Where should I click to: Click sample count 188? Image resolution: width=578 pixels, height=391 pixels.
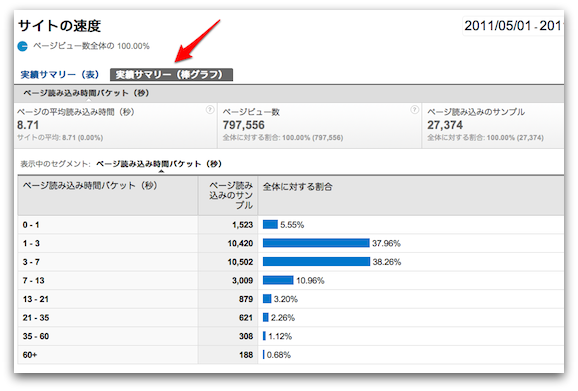tap(246, 355)
